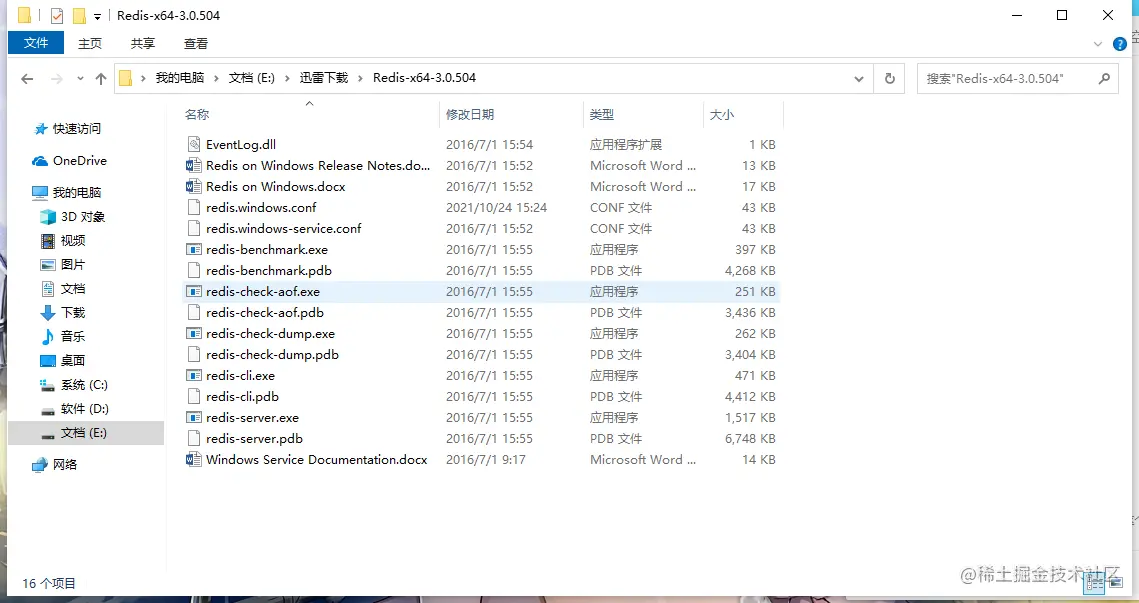1139x603 pixels.
Task: Click the 迅雷下载 breadcrumb
Action: coord(324,78)
